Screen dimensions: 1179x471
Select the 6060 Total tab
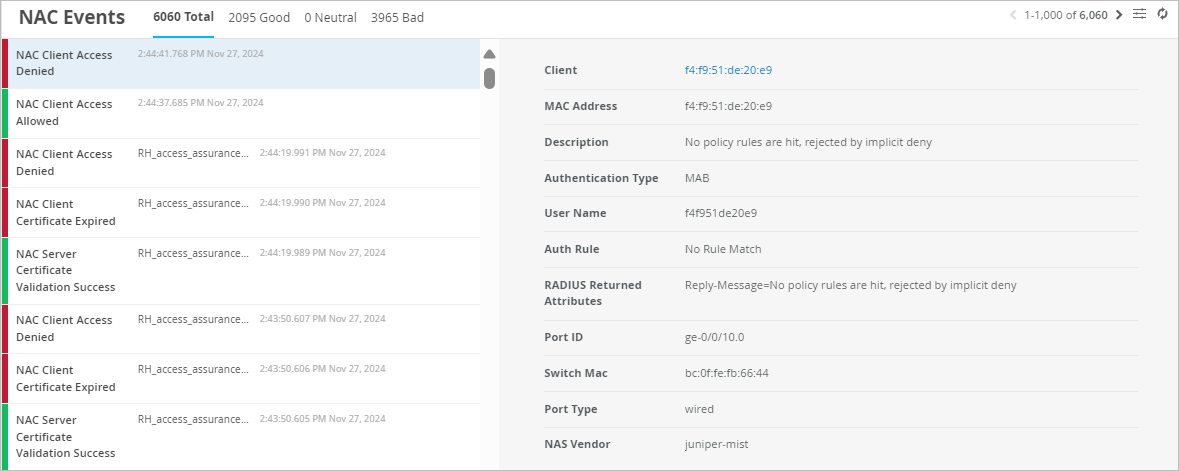click(x=183, y=17)
